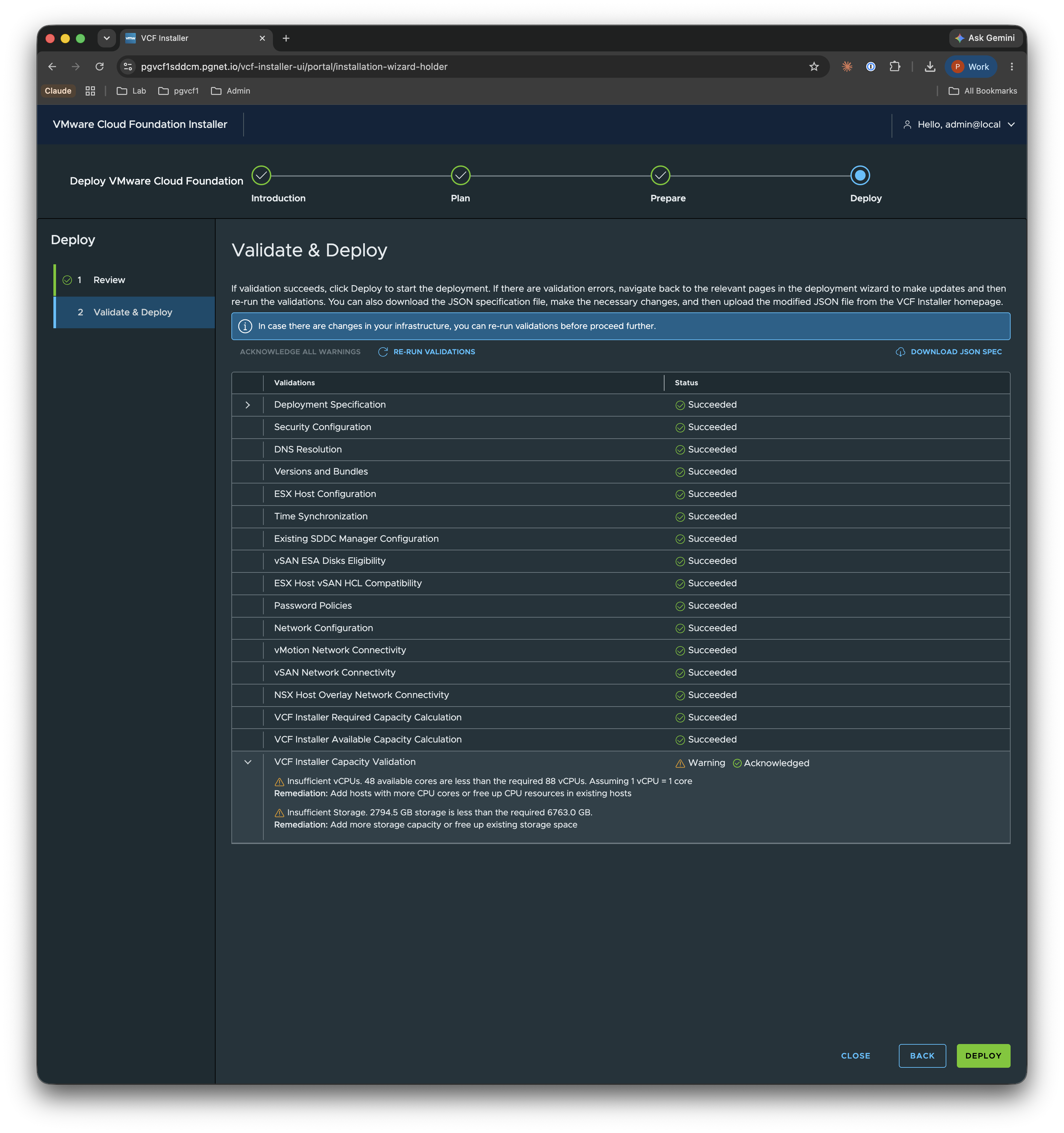Open the Lab bookmarks folder

tap(131, 91)
